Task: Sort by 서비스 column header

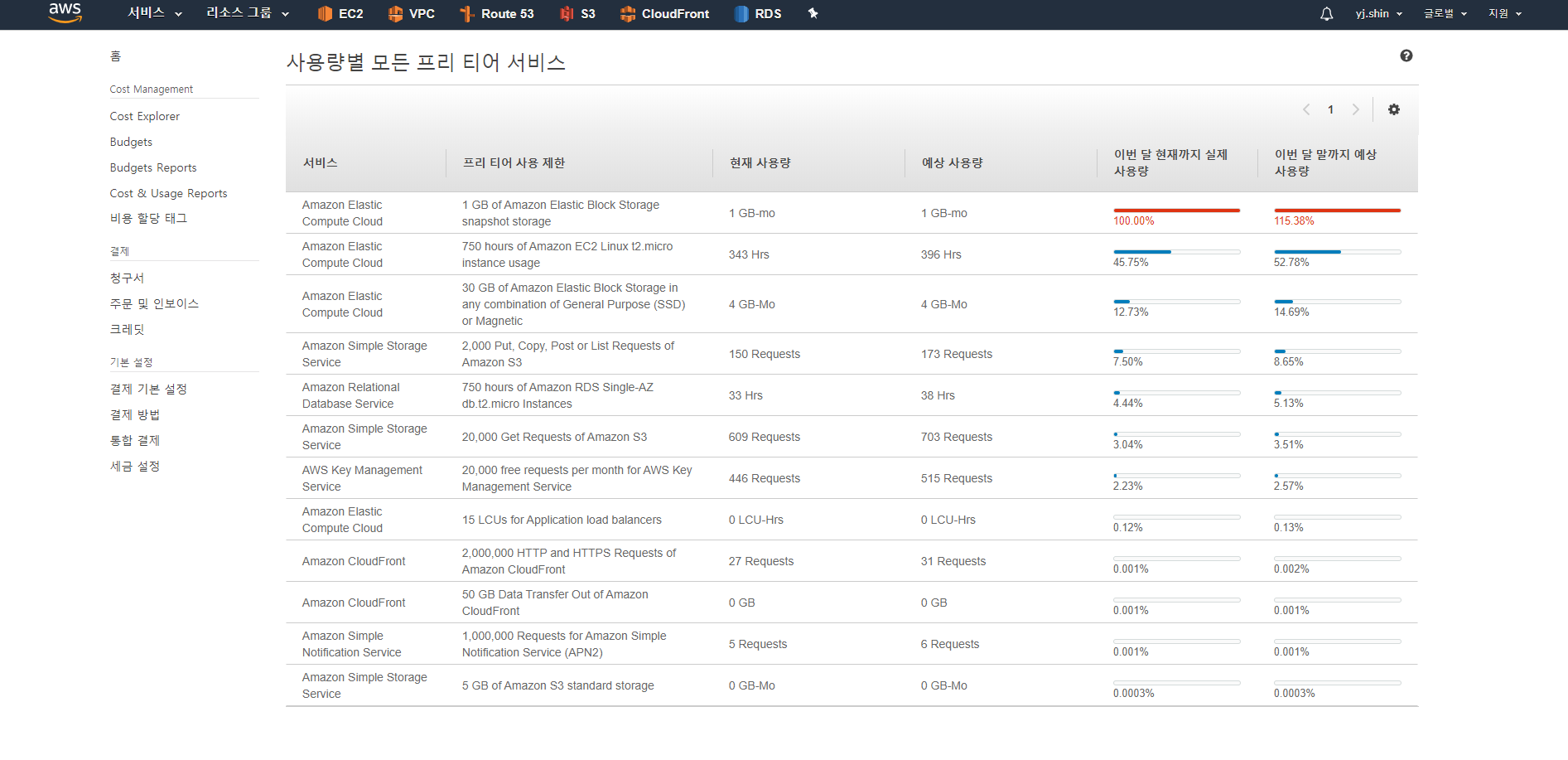Action: [320, 162]
